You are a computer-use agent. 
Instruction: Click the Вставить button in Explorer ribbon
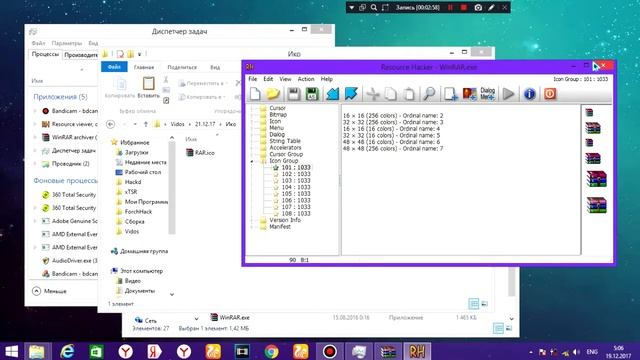coord(148,87)
